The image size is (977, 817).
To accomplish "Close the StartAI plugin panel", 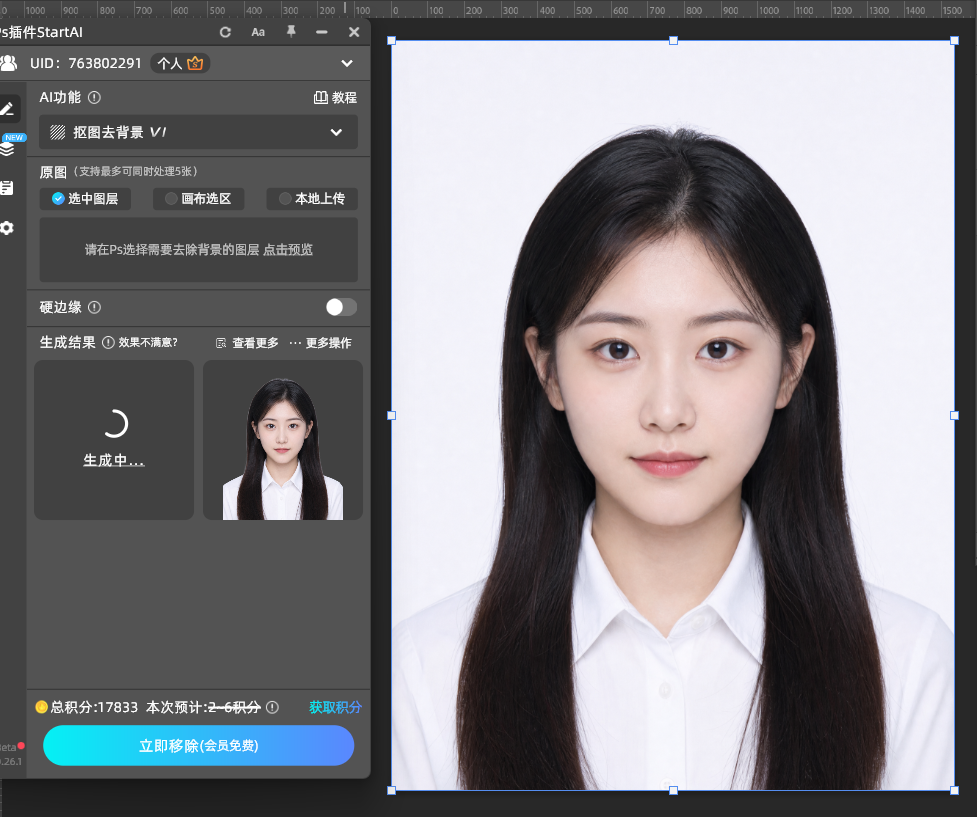I will [354, 32].
